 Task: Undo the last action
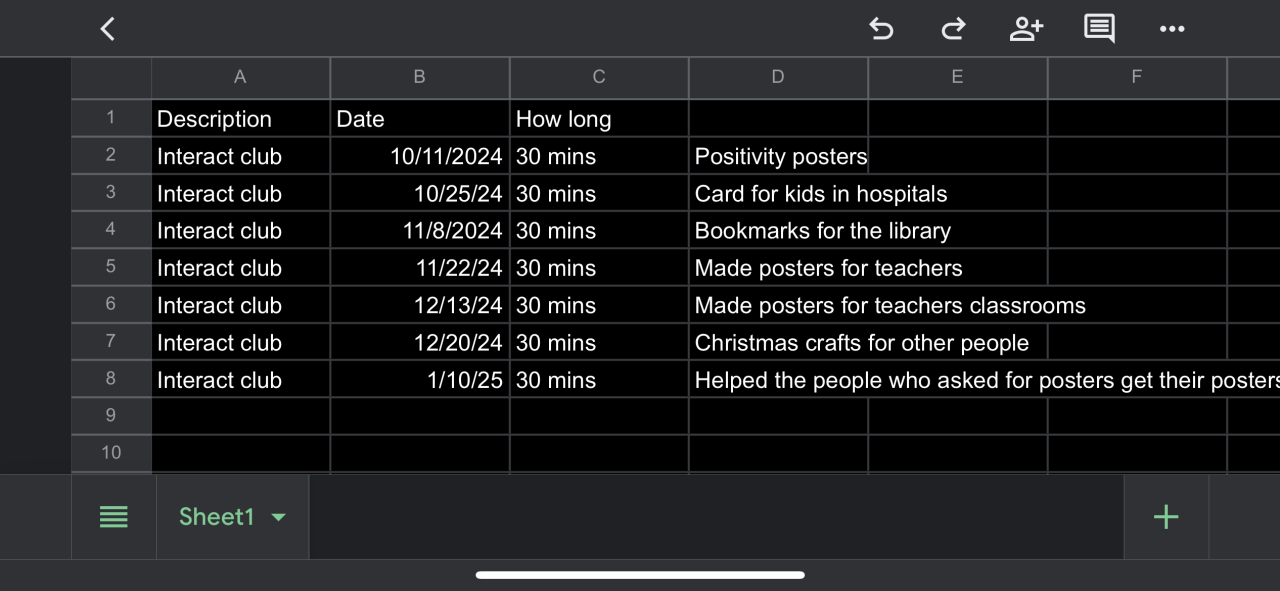click(881, 29)
